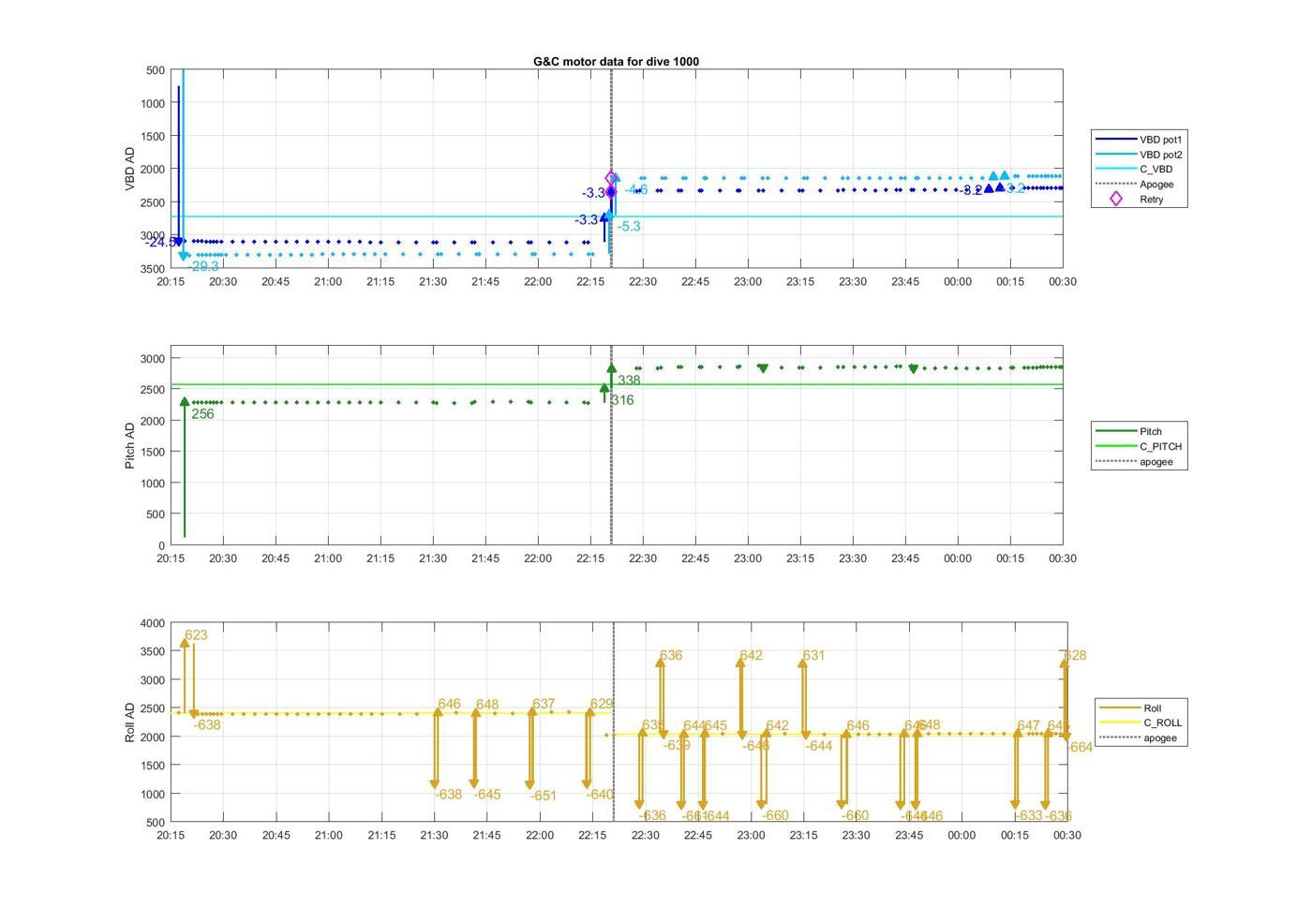1312x924 pixels.
Task: Click the '500' y-tick label on the VBD plot
Action: [155, 71]
